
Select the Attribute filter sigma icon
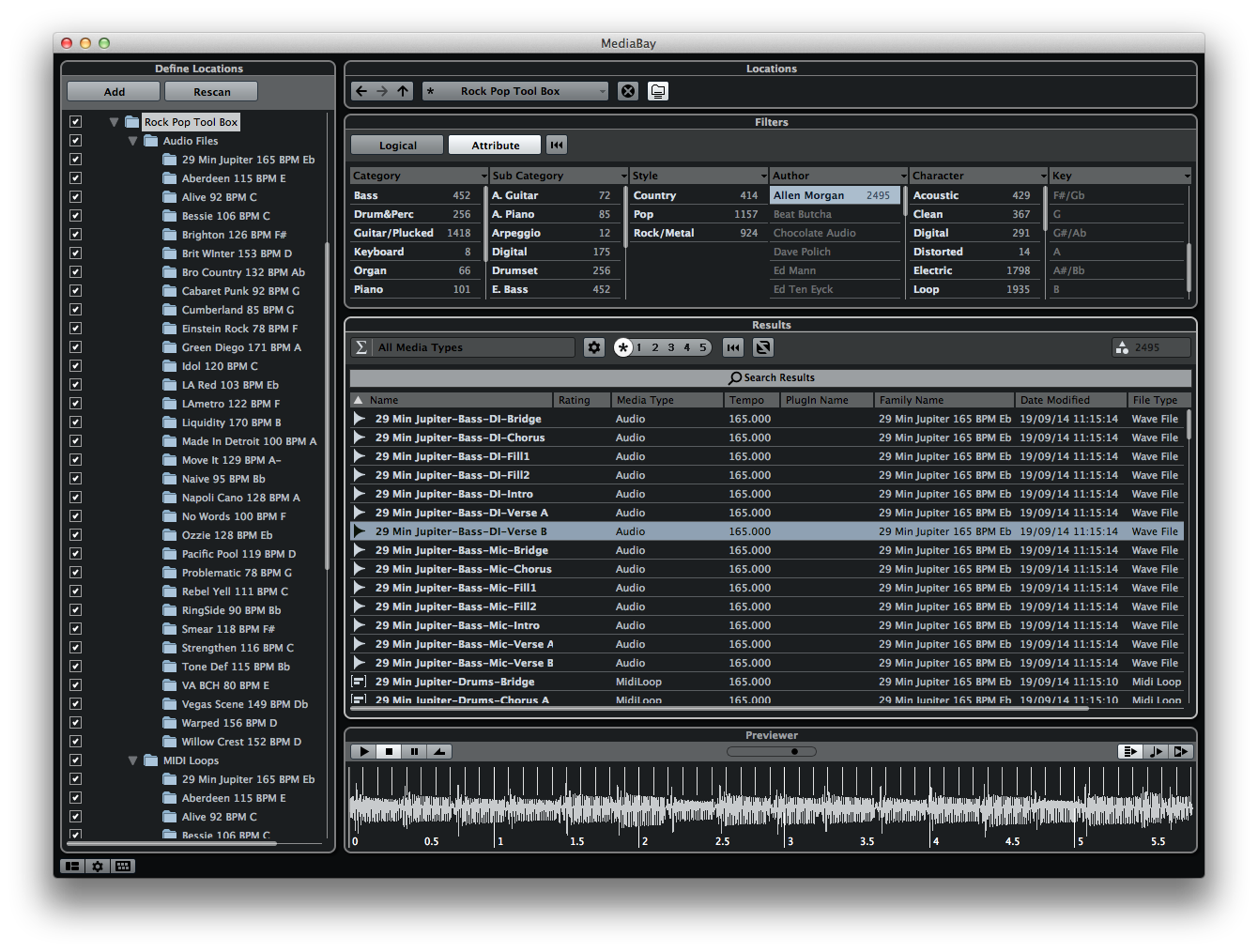click(361, 347)
